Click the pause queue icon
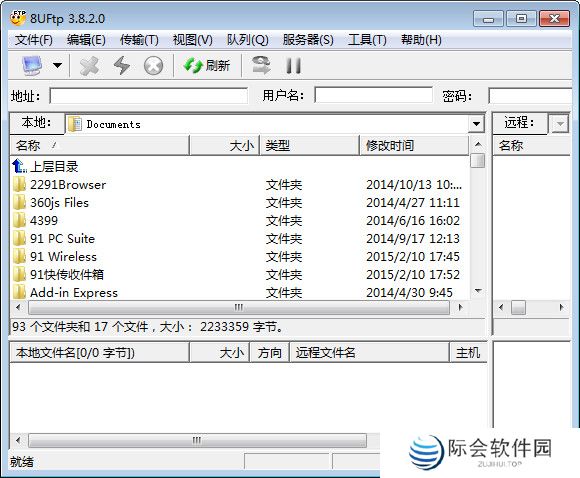This screenshot has width=580, height=478. point(293,66)
